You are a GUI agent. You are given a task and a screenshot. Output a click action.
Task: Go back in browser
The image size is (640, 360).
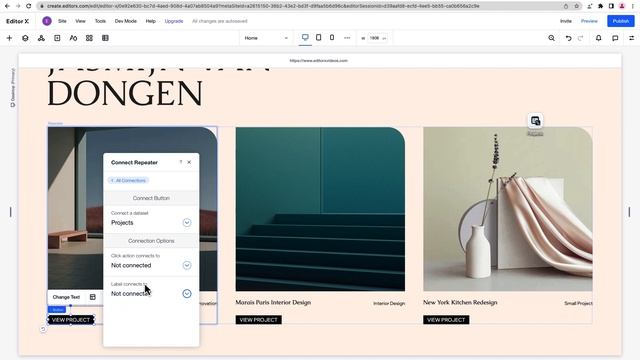click(x=7, y=6)
